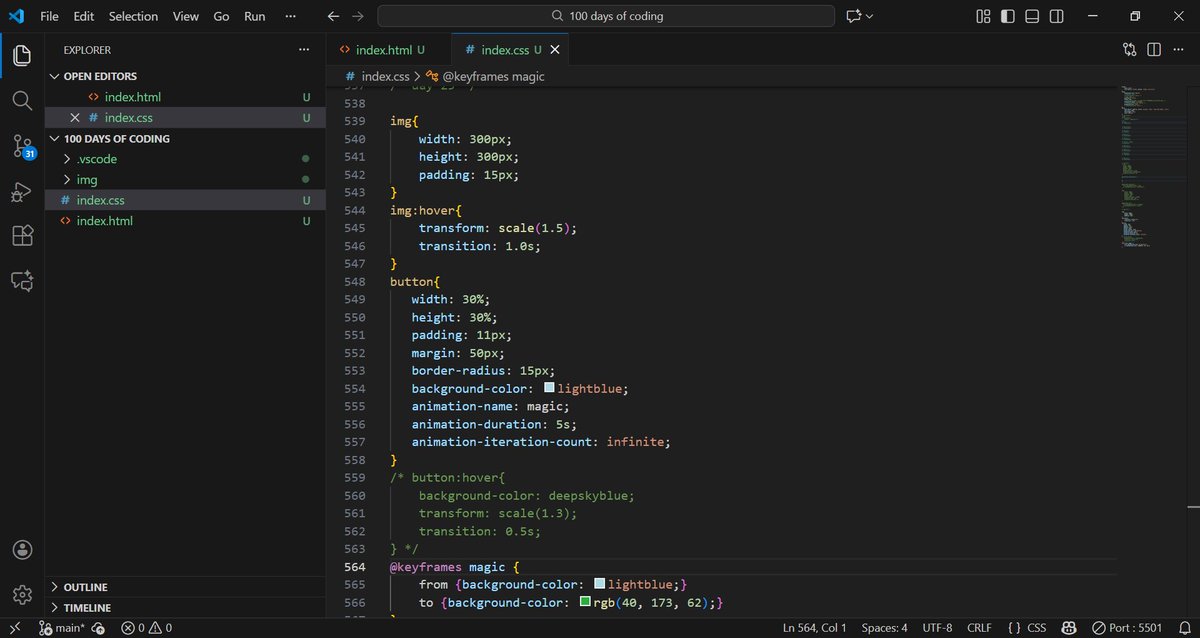1200x638 pixels.
Task: Click the Copilot status icon in status bar
Action: click(x=1069, y=628)
